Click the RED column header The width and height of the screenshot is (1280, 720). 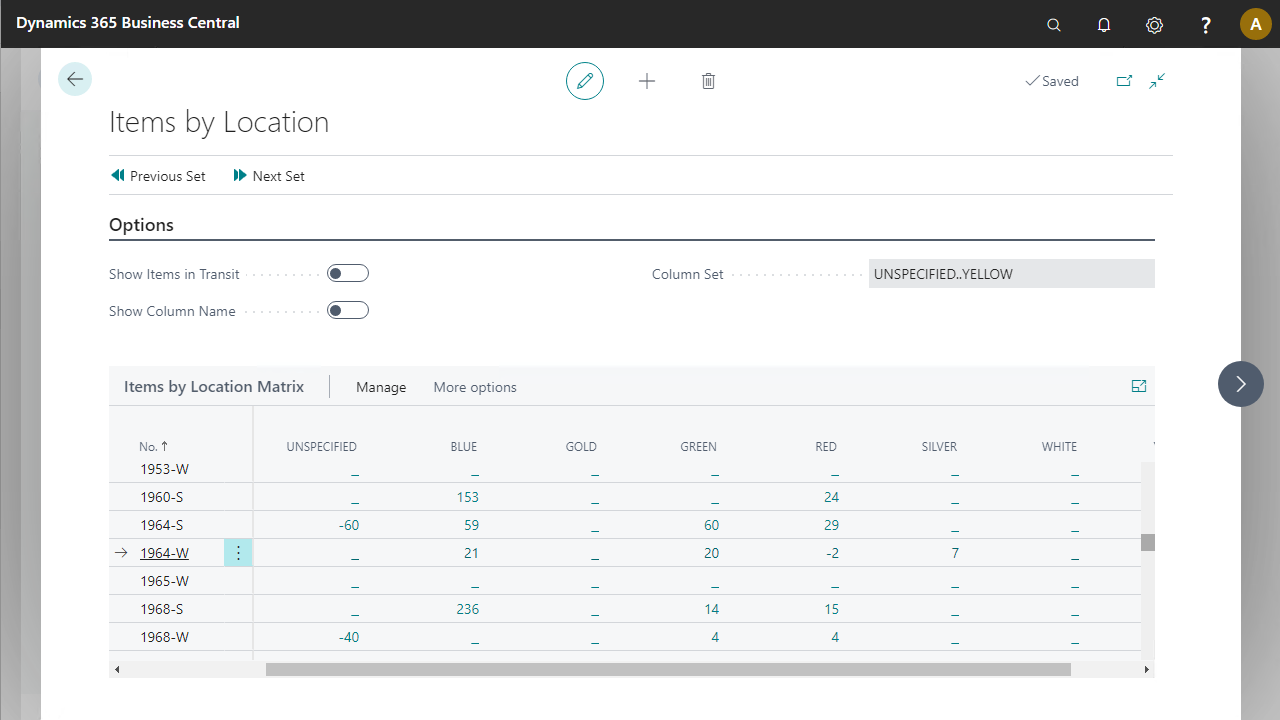pos(826,447)
